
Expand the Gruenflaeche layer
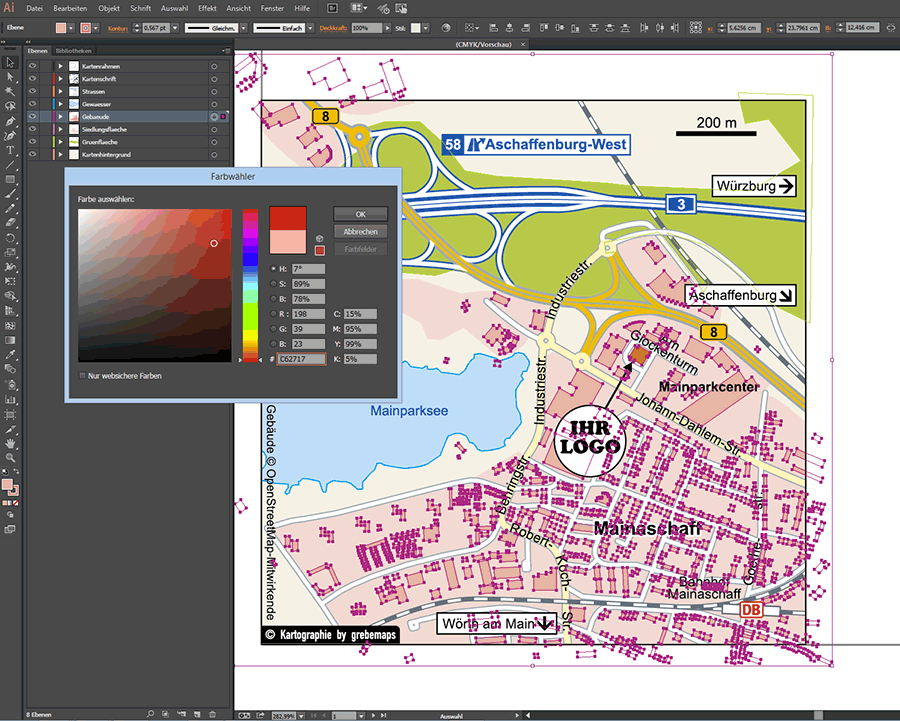click(60, 142)
